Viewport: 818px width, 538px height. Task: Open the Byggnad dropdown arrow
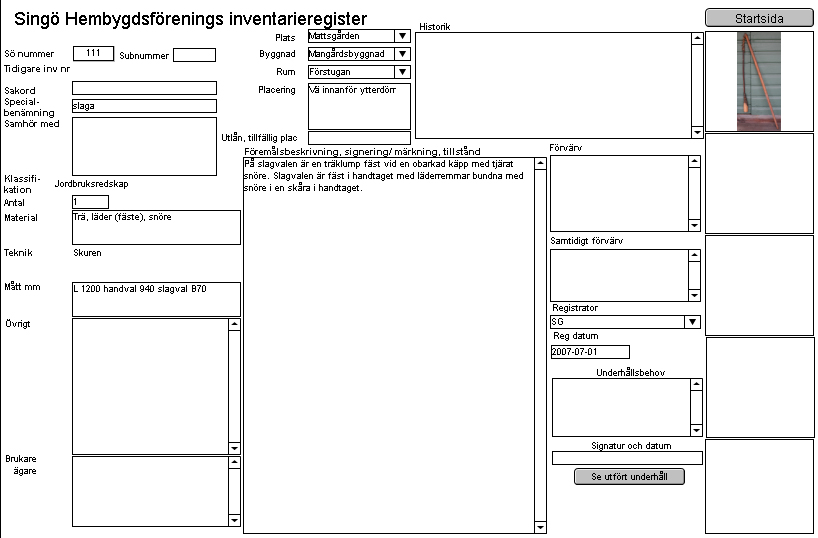(402, 54)
